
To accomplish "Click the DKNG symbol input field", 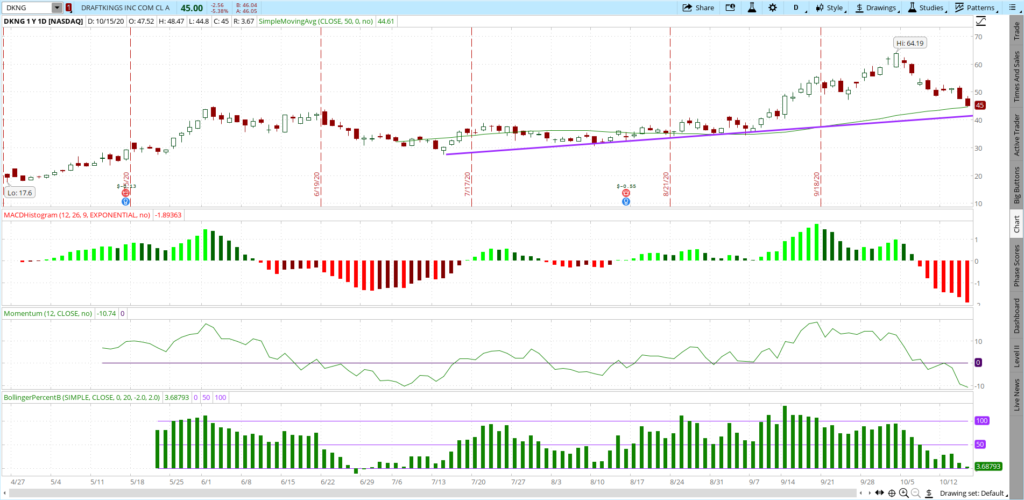I will pyautogui.click(x=26, y=7).
